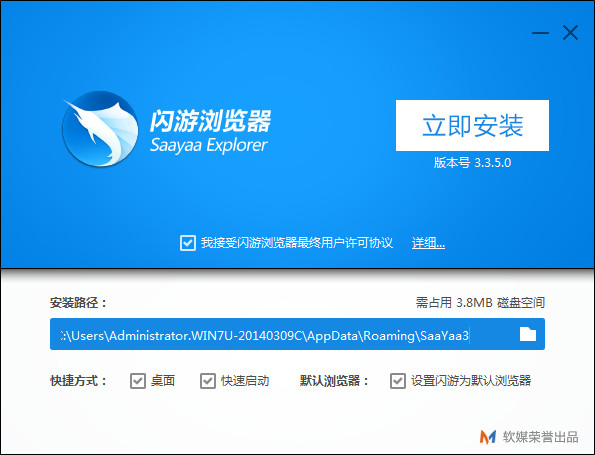Toggle the license agreement acceptance checkbox
Image resolution: width=595 pixels, height=455 pixels.
[188, 243]
